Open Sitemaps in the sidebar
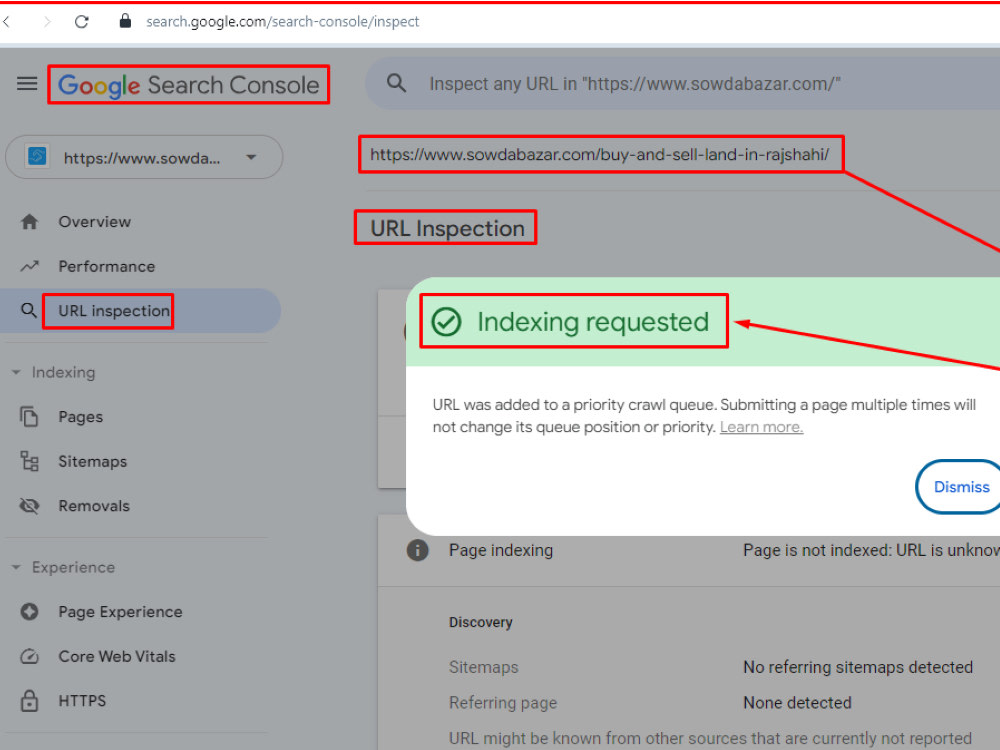 (92, 462)
